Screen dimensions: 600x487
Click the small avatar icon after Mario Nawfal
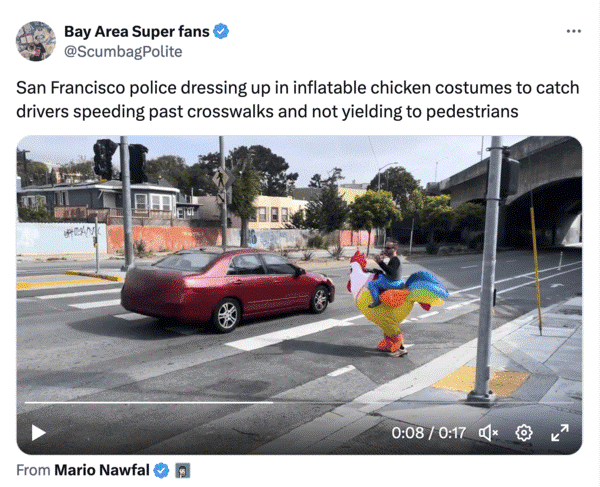click(183, 471)
